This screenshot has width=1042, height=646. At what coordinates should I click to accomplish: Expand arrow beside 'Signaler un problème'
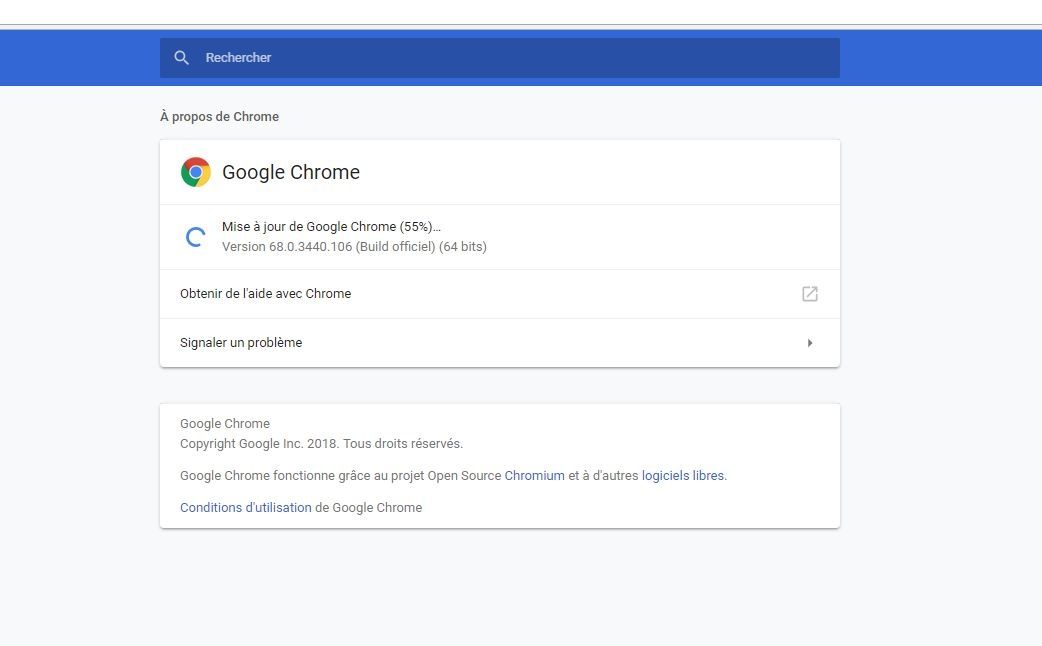pyautogui.click(x=809, y=343)
